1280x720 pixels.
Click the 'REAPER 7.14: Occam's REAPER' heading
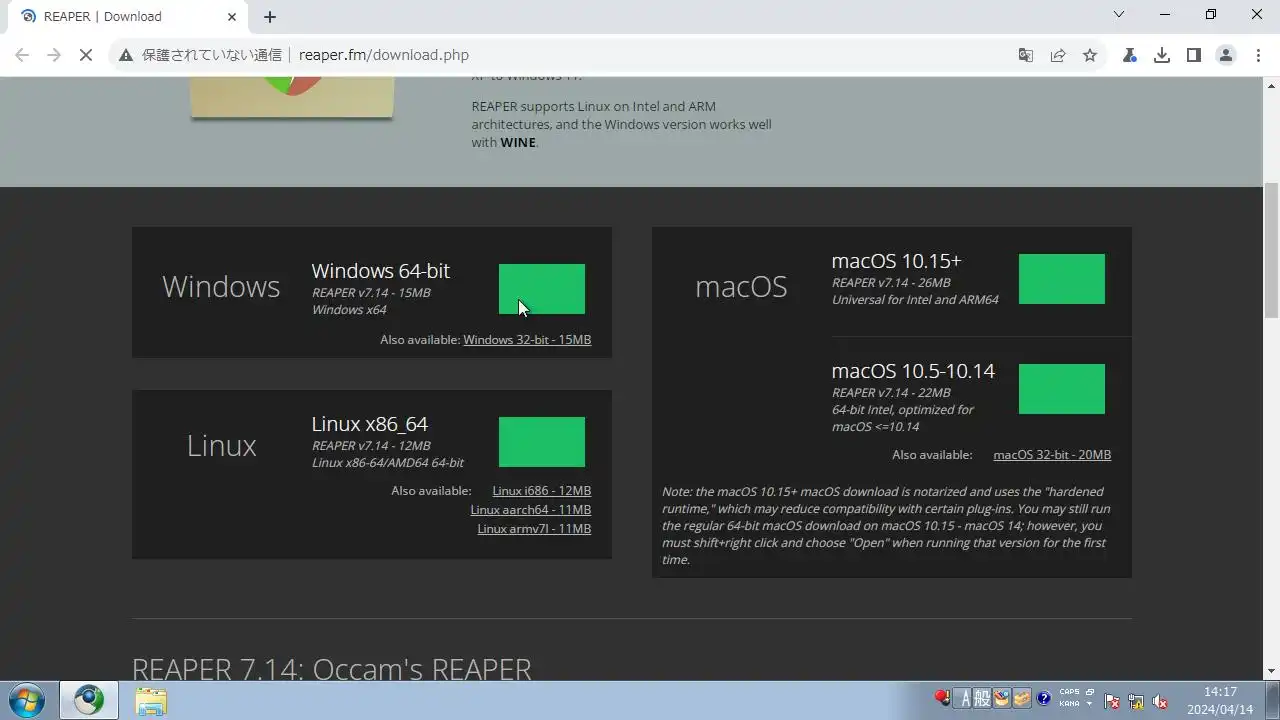pos(331,668)
